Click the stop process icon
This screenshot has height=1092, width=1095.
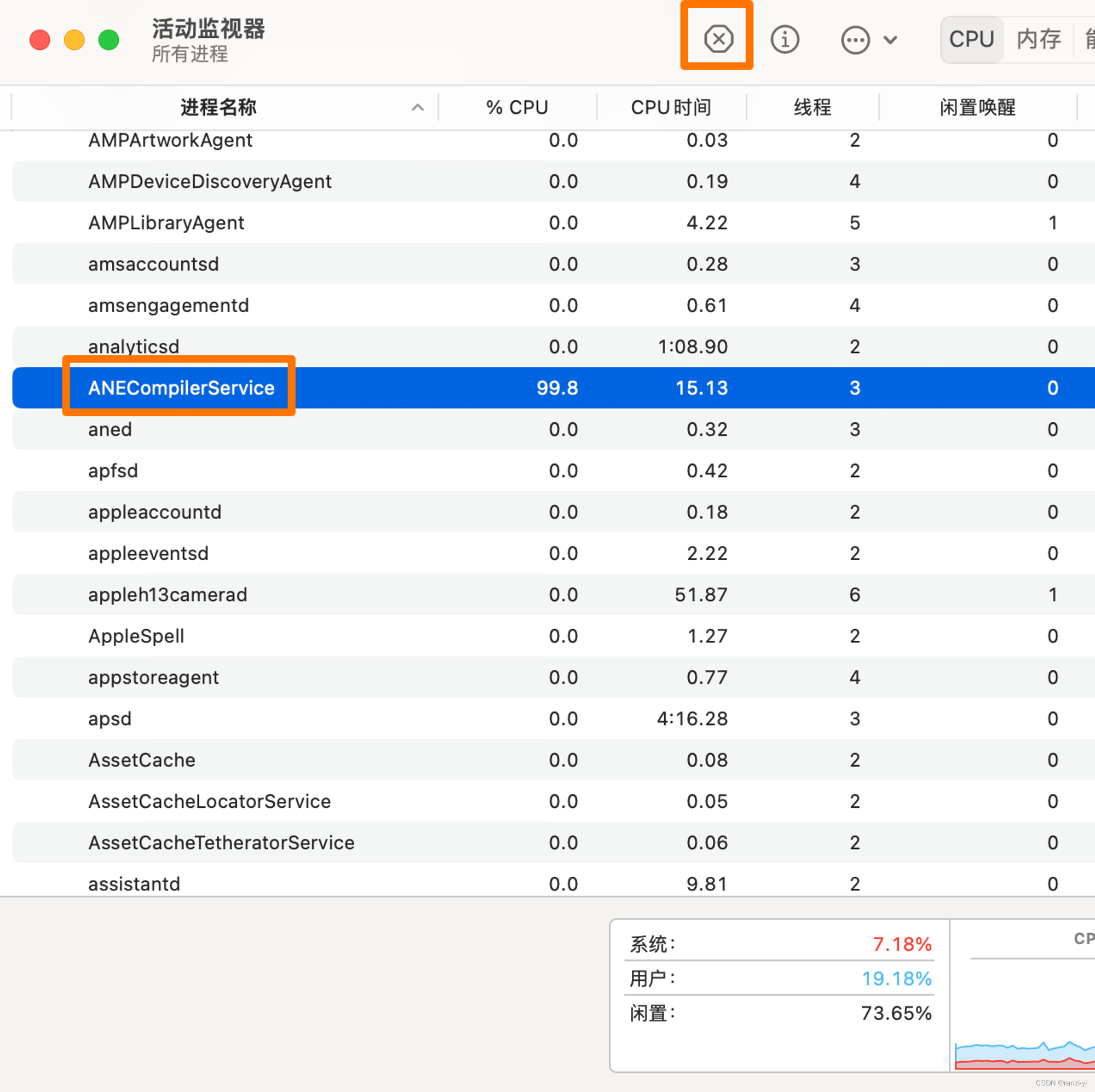[x=718, y=39]
